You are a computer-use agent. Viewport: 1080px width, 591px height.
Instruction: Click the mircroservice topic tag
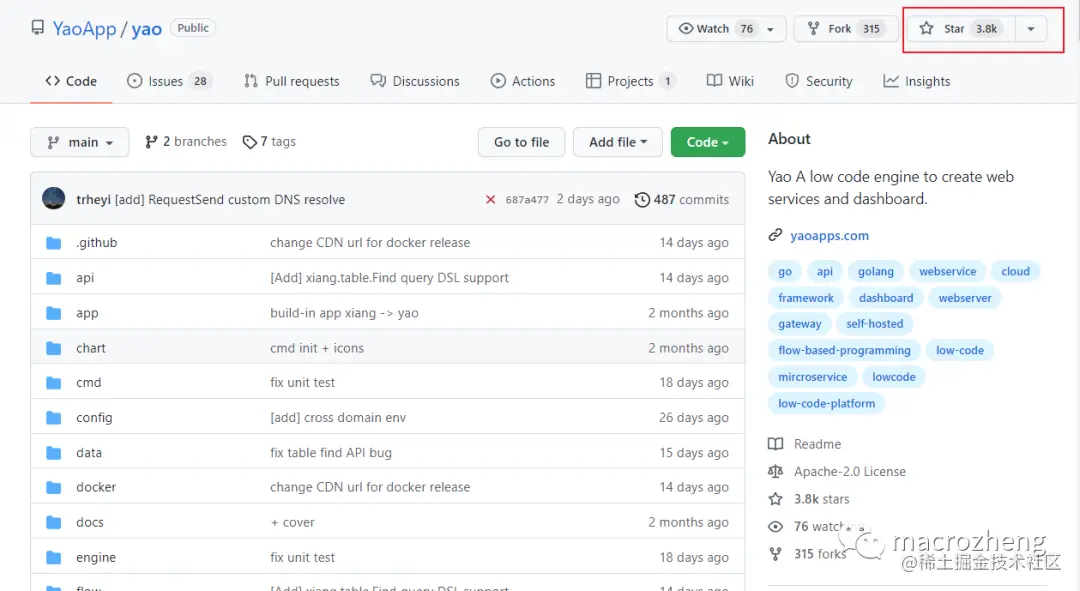coord(812,377)
